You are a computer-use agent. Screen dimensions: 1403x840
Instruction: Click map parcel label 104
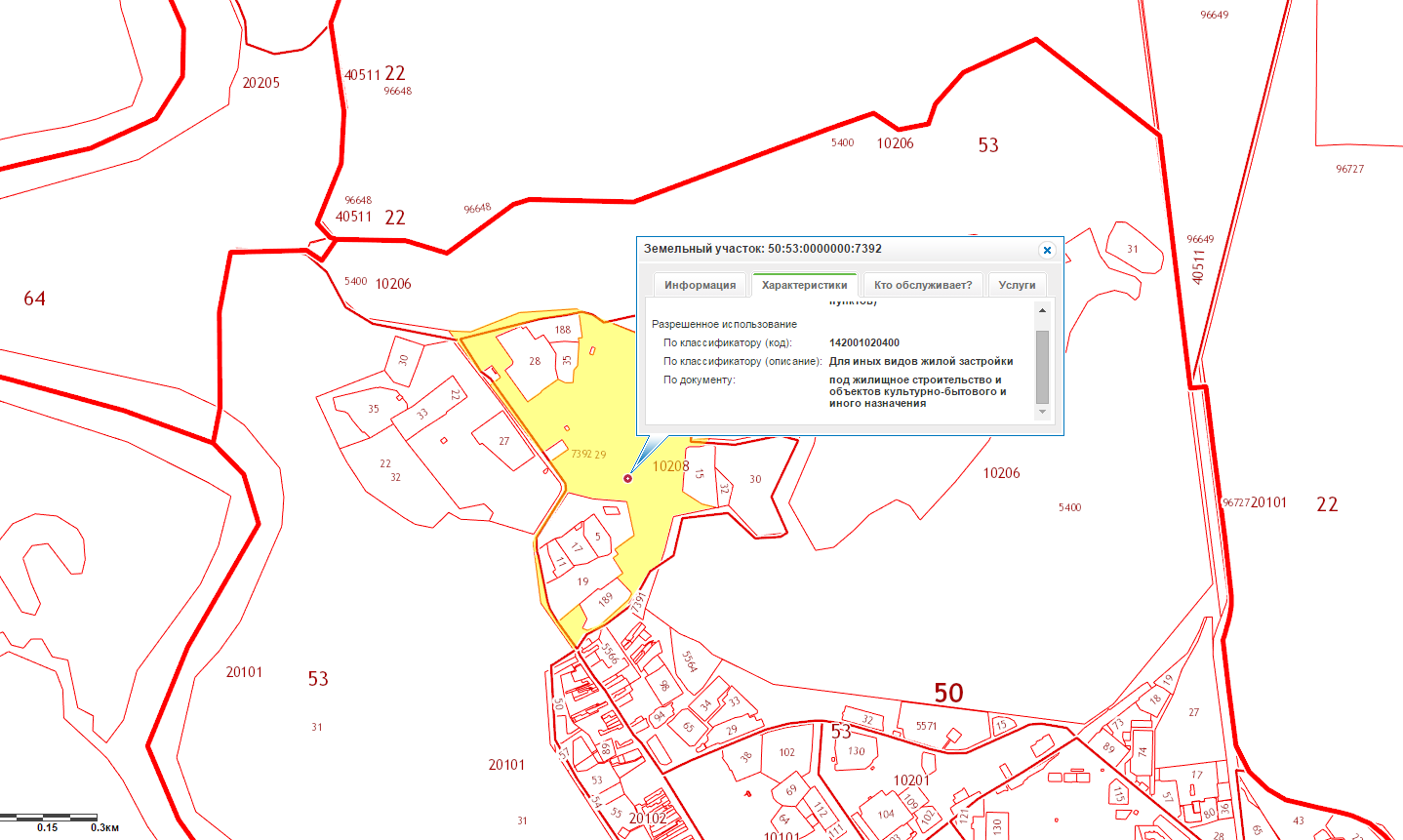[x=886, y=814]
